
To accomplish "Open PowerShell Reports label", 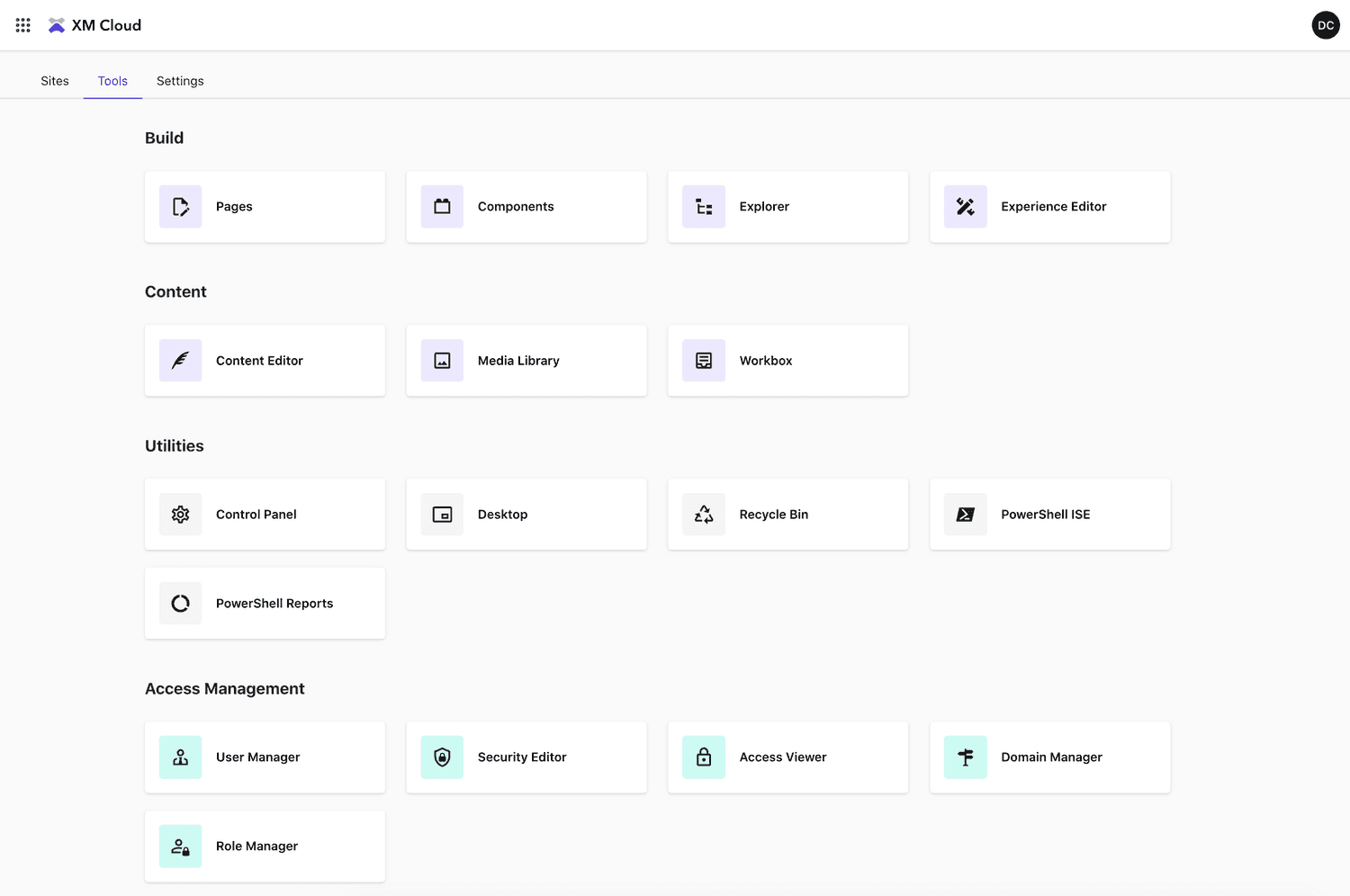I will [x=274, y=604].
